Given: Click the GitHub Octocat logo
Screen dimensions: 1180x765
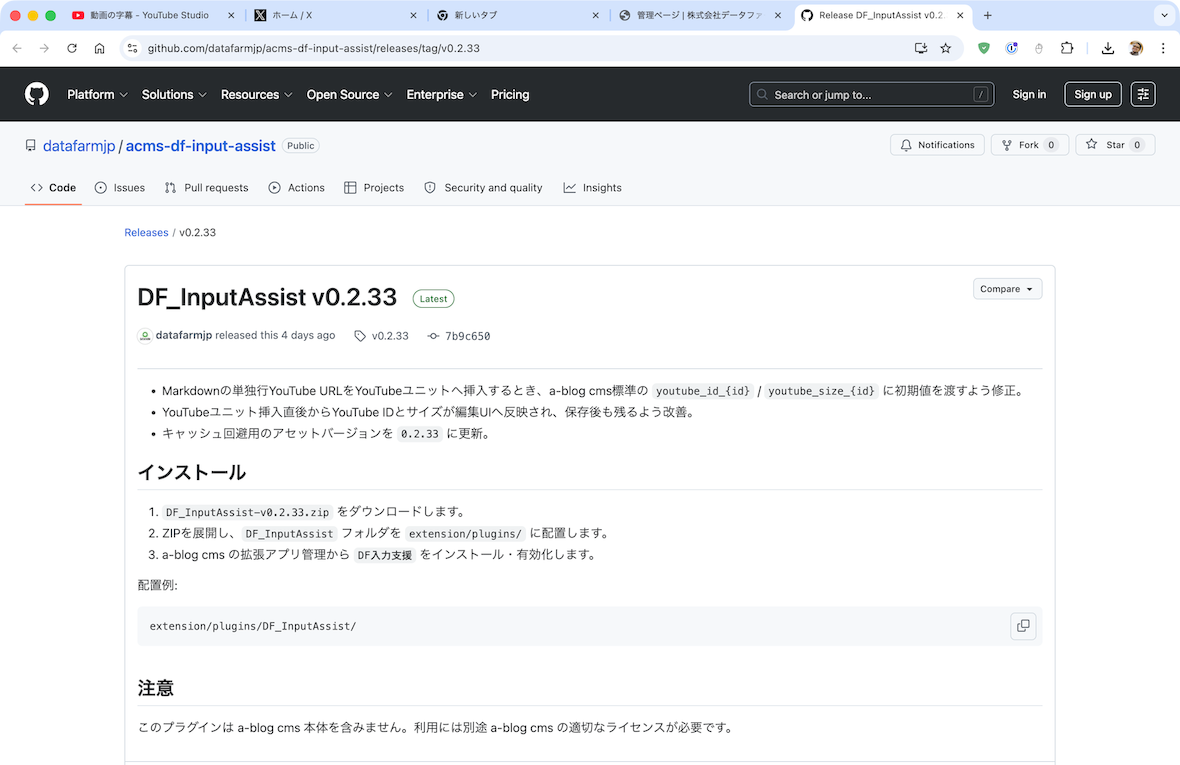Looking at the screenshot, I should click(x=37, y=94).
